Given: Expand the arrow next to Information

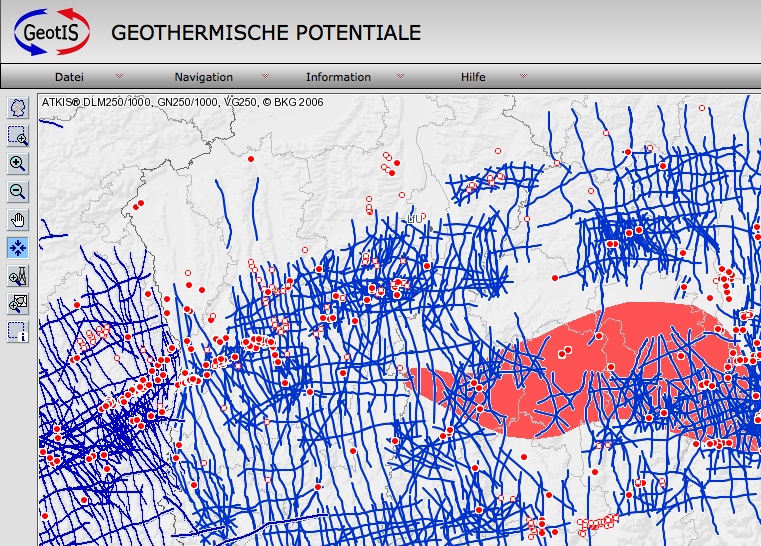Looking at the screenshot, I should (x=400, y=76).
